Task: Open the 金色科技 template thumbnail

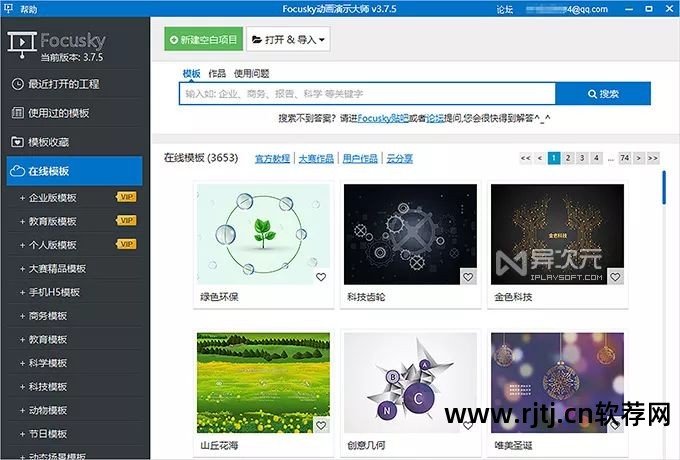Action: click(557, 235)
